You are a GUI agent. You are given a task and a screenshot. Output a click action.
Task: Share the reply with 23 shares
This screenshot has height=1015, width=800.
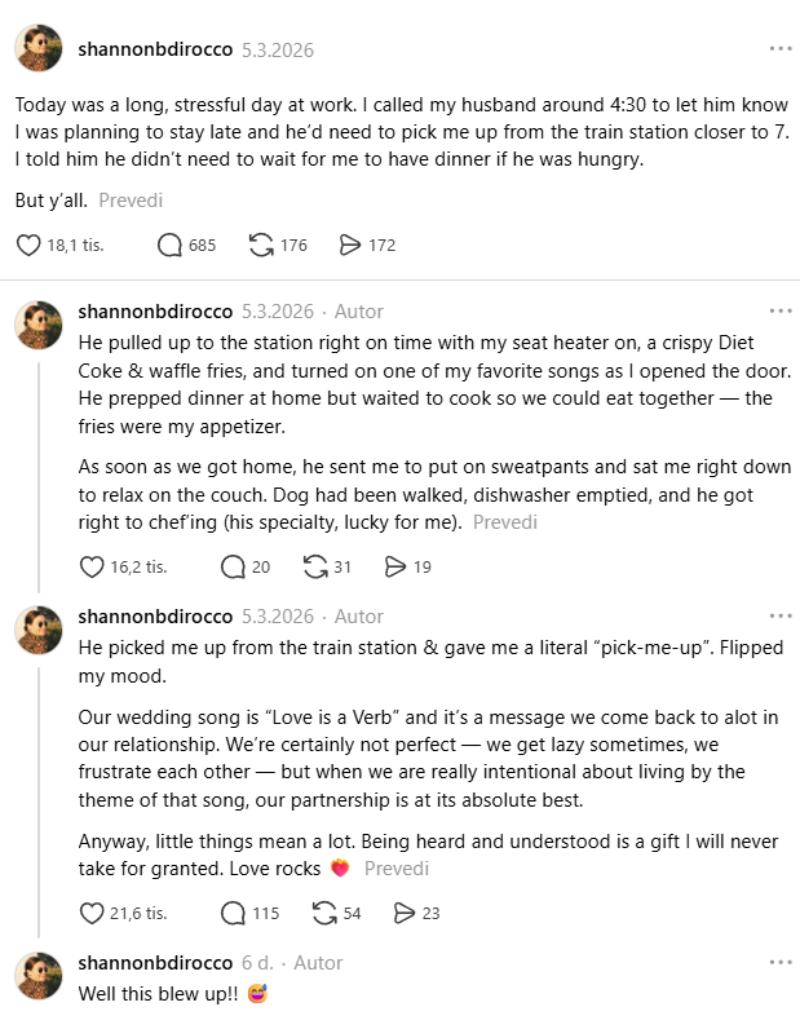pyautogui.click(x=405, y=913)
